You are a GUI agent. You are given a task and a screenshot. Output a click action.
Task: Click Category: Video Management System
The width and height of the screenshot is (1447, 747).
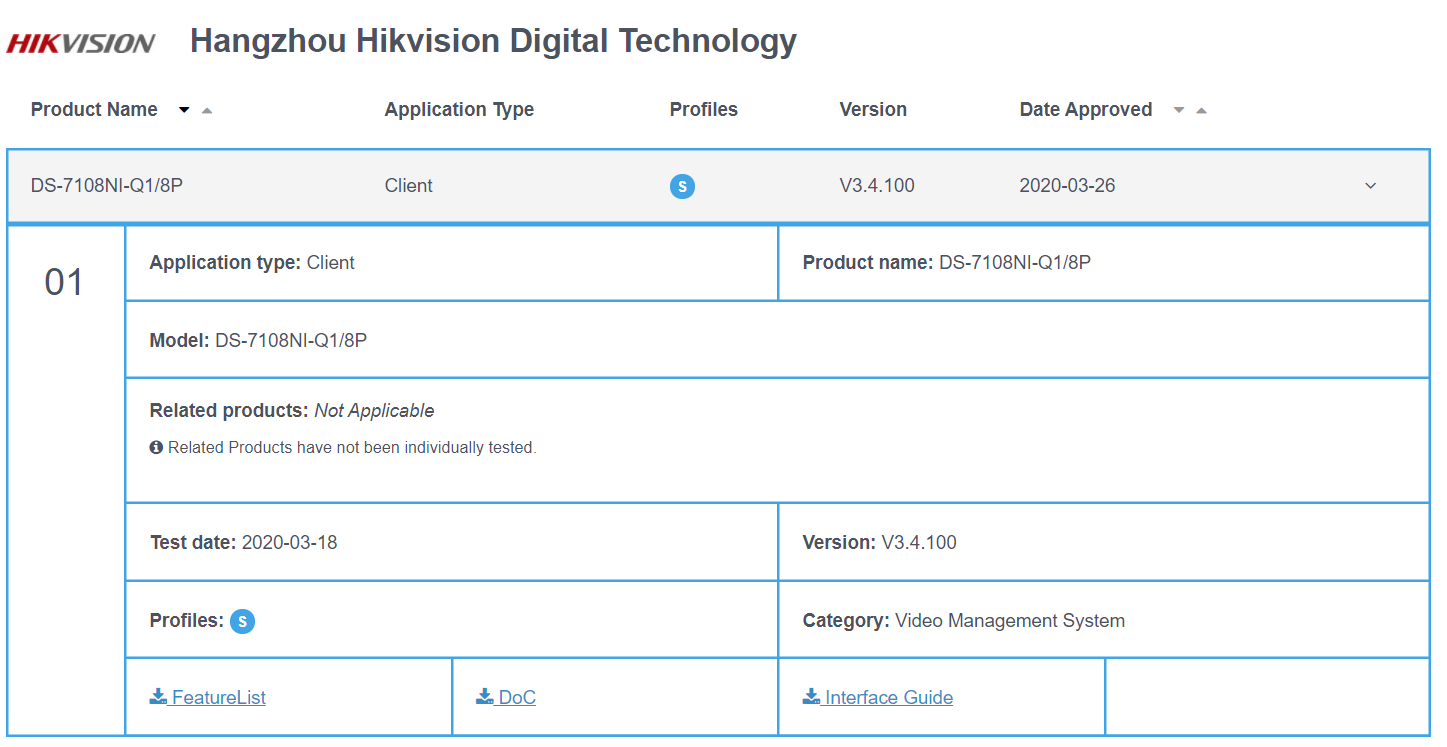pyautogui.click(x=964, y=621)
